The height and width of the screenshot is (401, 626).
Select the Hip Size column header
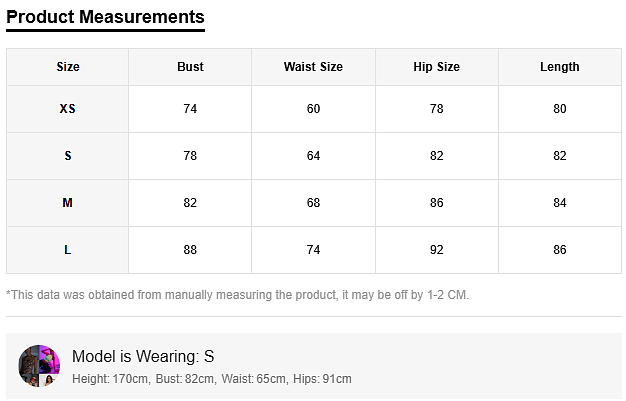click(436, 67)
